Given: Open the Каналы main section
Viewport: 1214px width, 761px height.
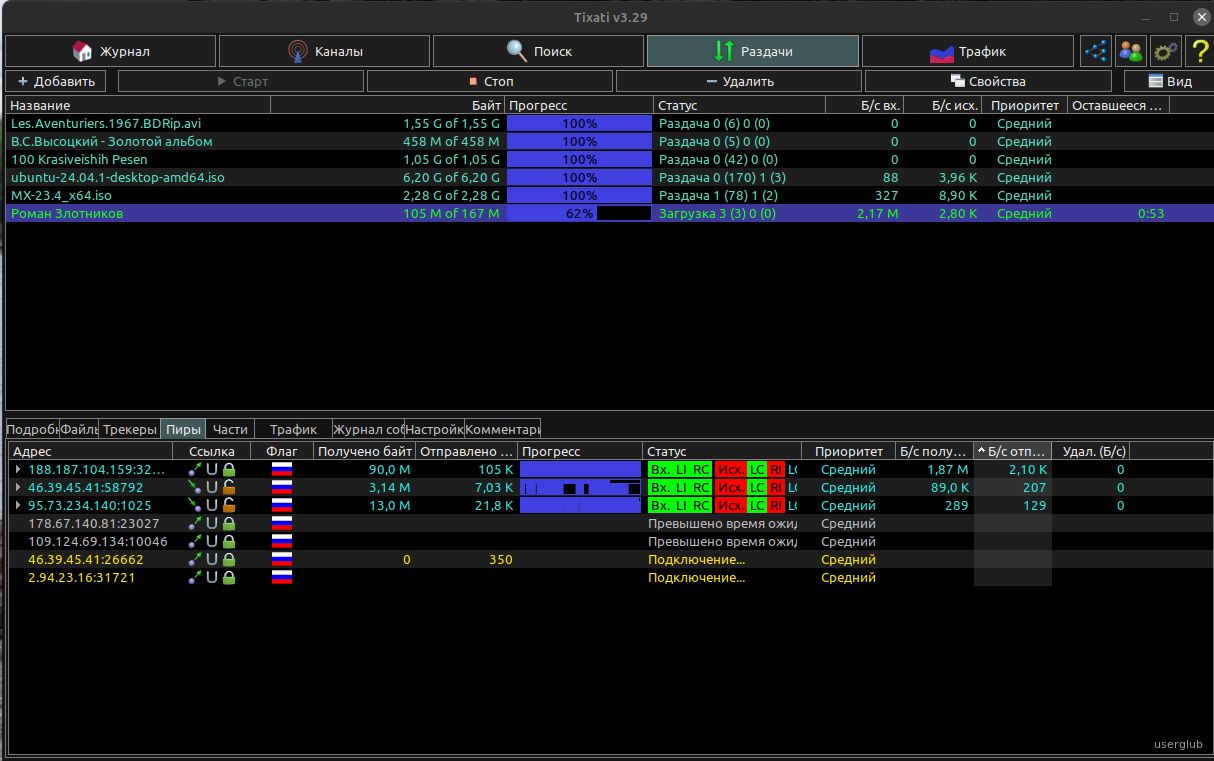Looking at the screenshot, I should pyautogui.click(x=325, y=51).
